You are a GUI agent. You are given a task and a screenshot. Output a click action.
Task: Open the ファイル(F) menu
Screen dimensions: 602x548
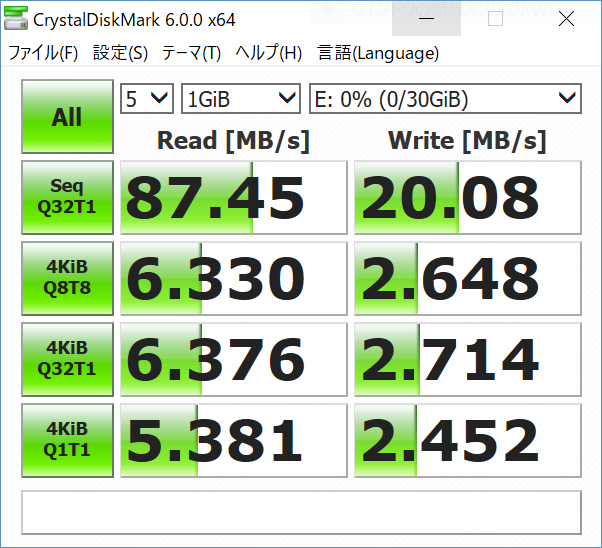tap(43, 54)
